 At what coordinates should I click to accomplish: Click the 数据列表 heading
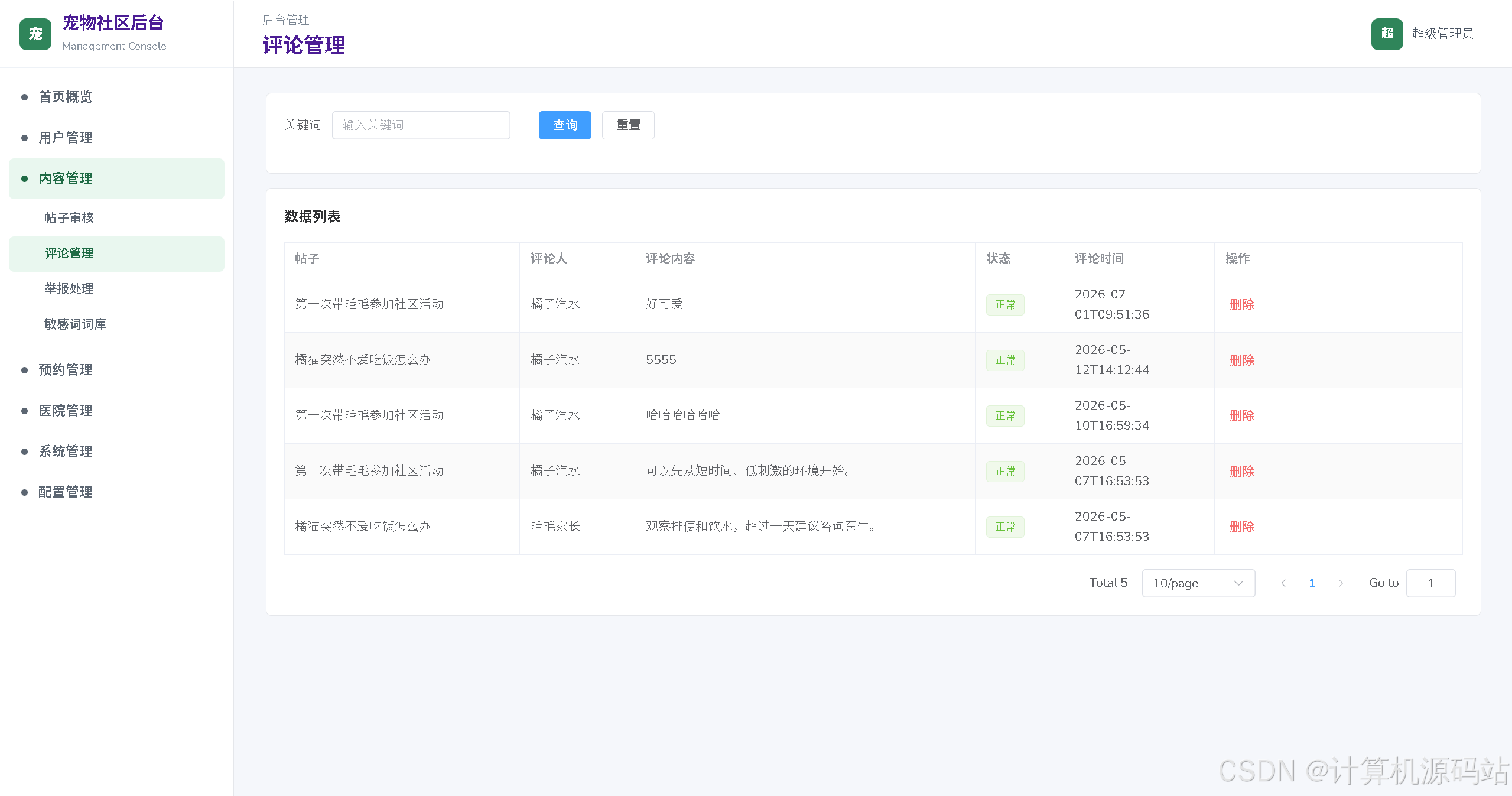(313, 217)
